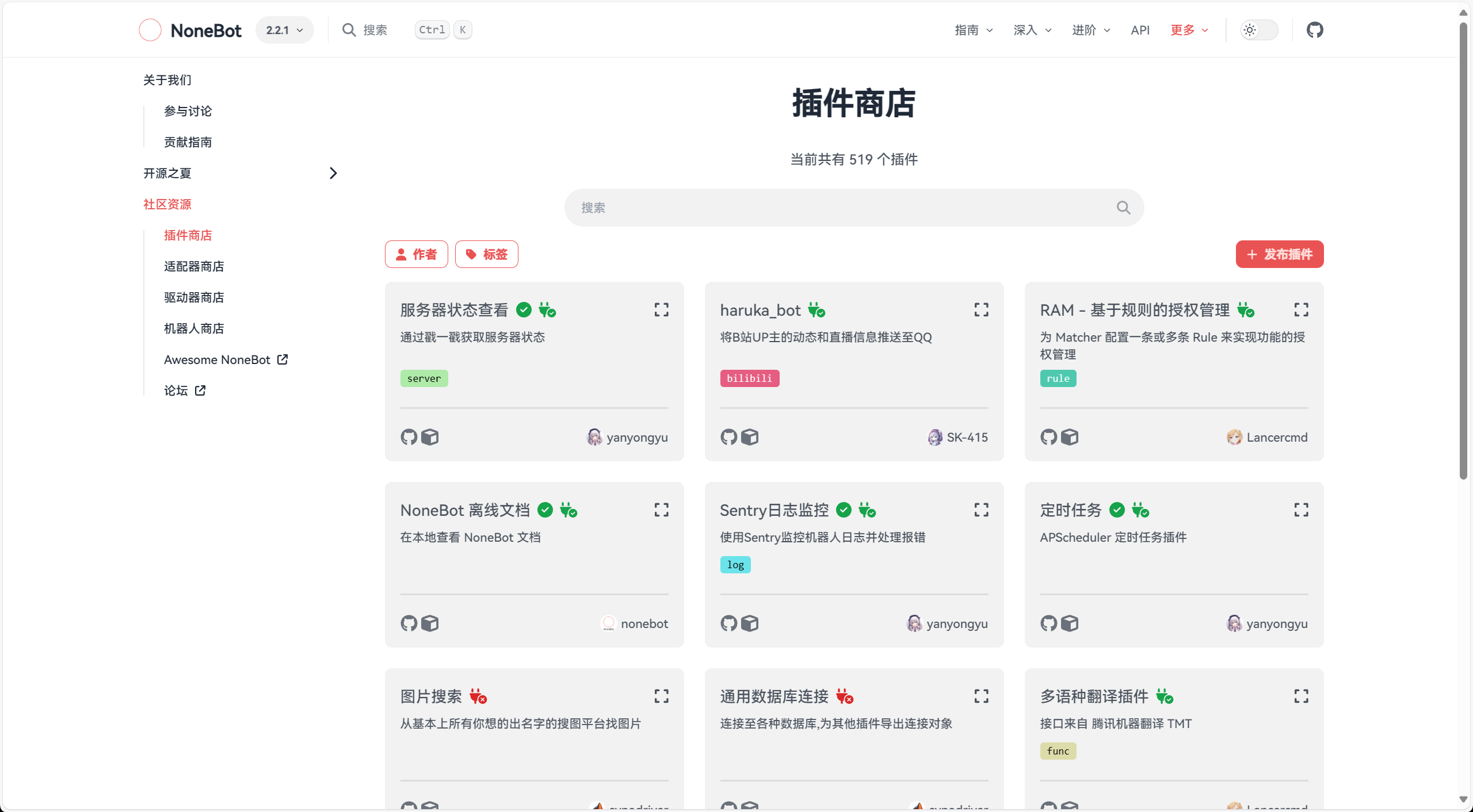Expand Sentry日志监控 card details

(x=981, y=510)
